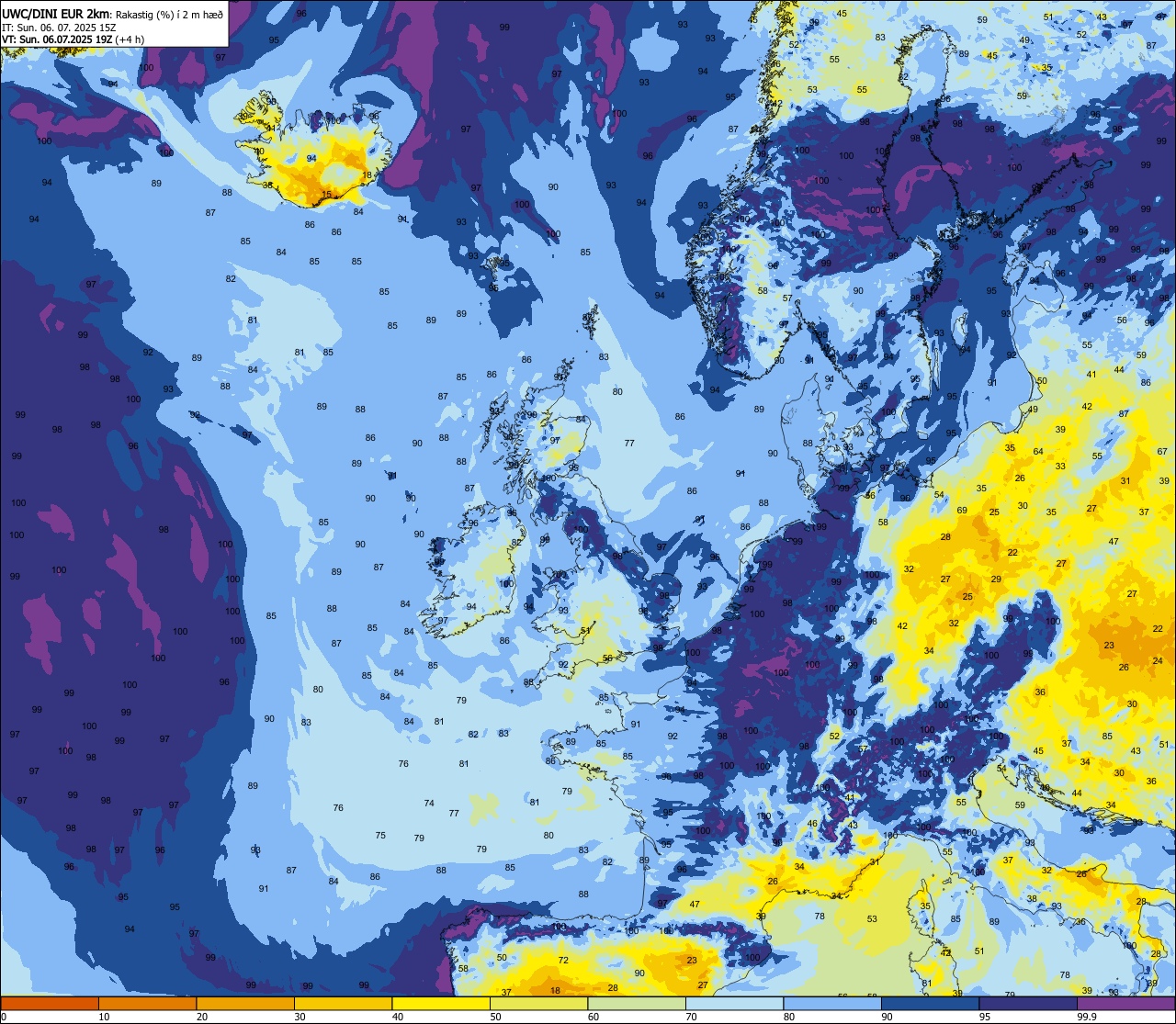Click the 0–10% dark orange legend swatch
The height and width of the screenshot is (1024, 1176).
pos(50,1003)
